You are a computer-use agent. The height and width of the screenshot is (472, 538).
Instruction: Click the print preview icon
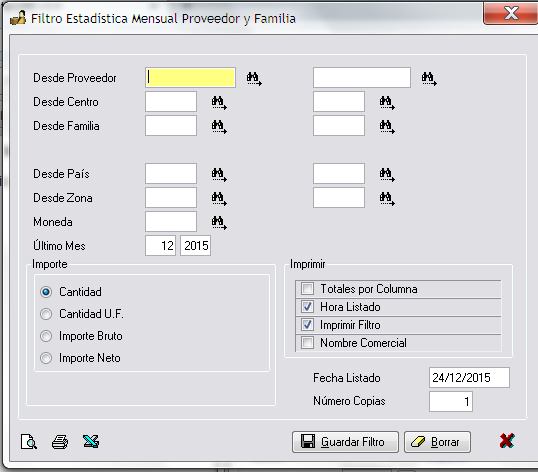point(29,441)
